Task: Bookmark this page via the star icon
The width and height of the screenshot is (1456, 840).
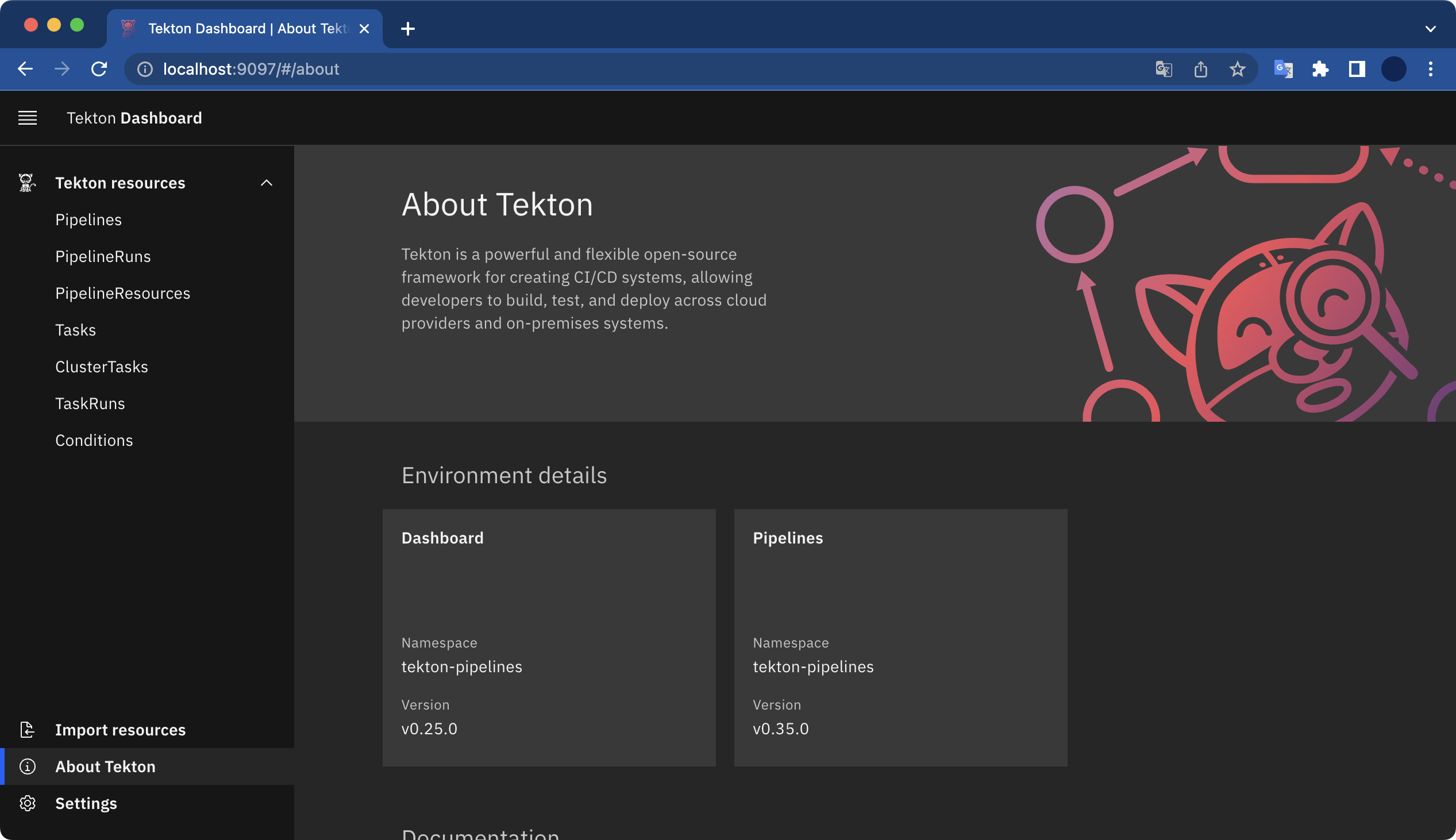Action: 1237,68
